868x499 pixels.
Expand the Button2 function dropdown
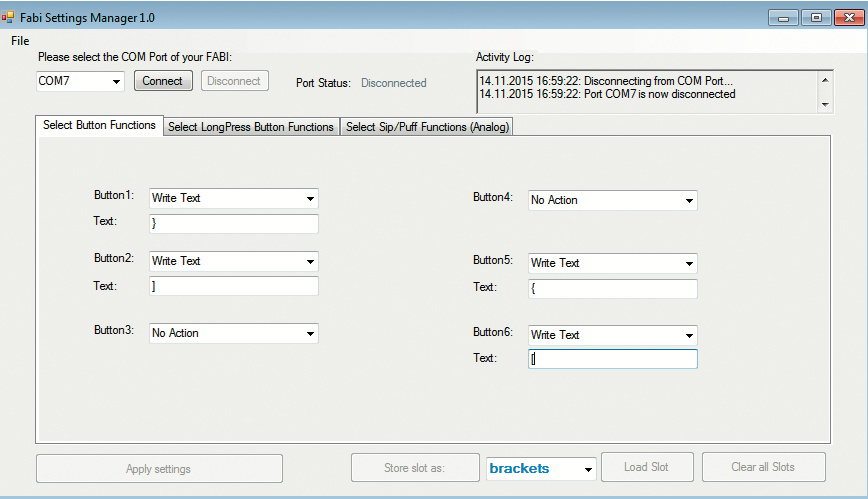[234, 261]
